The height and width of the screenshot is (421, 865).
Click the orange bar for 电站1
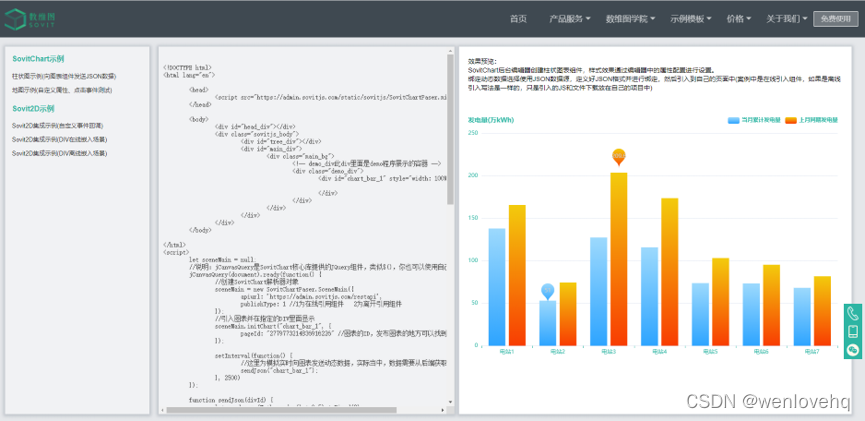pos(517,275)
